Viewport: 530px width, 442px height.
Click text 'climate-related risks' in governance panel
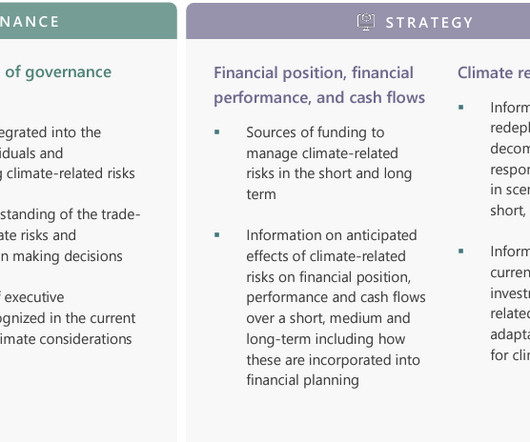[x=71, y=174]
